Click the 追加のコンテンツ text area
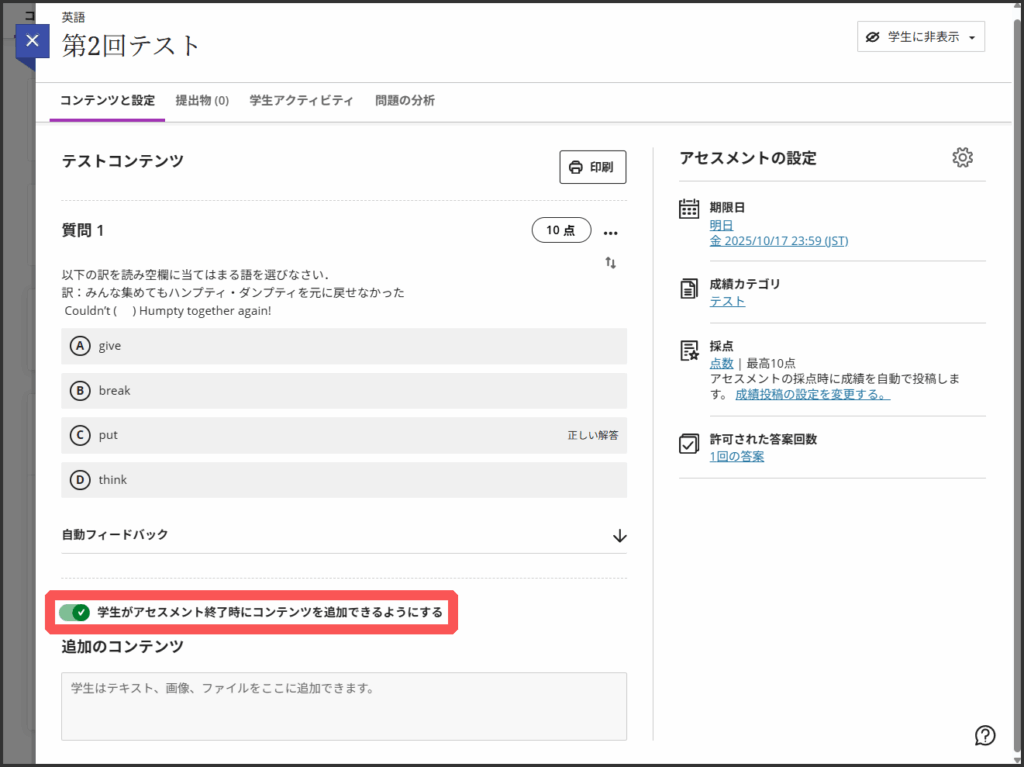This screenshot has width=1024, height=767. [344, 705]
